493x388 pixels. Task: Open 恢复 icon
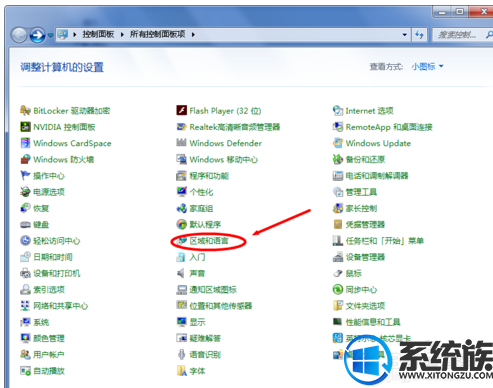tap(25, 208)
